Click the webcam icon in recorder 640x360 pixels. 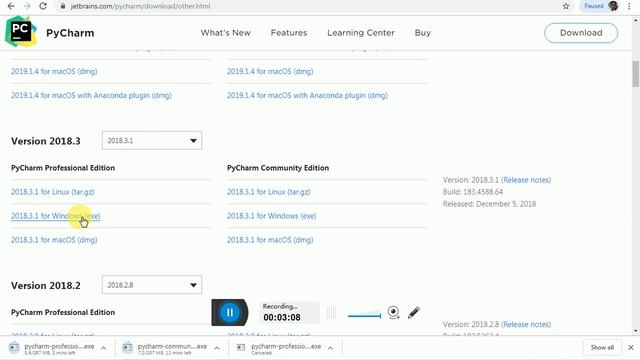click(x=393, y=312)
